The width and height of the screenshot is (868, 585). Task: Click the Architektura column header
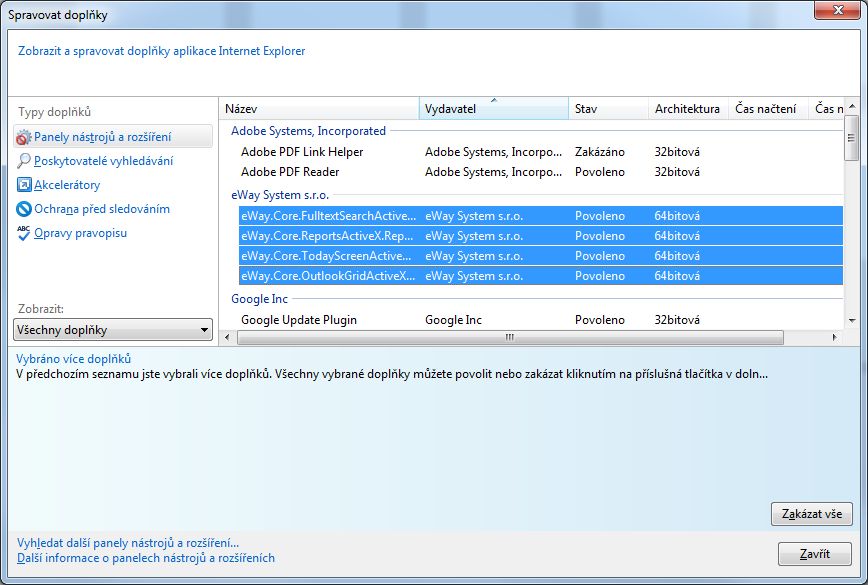point(688,108)
